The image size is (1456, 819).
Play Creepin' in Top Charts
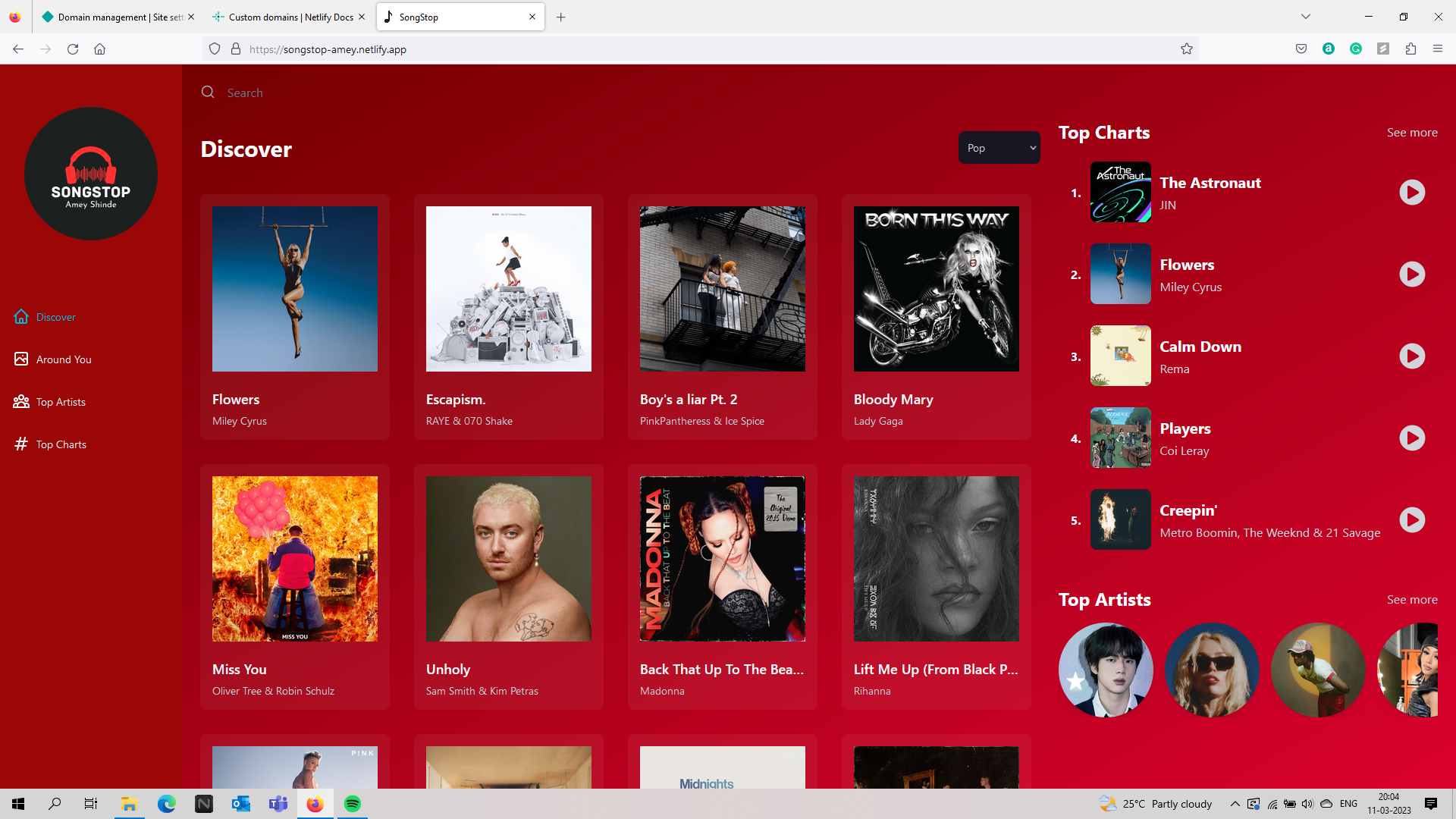pyautogui.click(x=1412, y=520)
